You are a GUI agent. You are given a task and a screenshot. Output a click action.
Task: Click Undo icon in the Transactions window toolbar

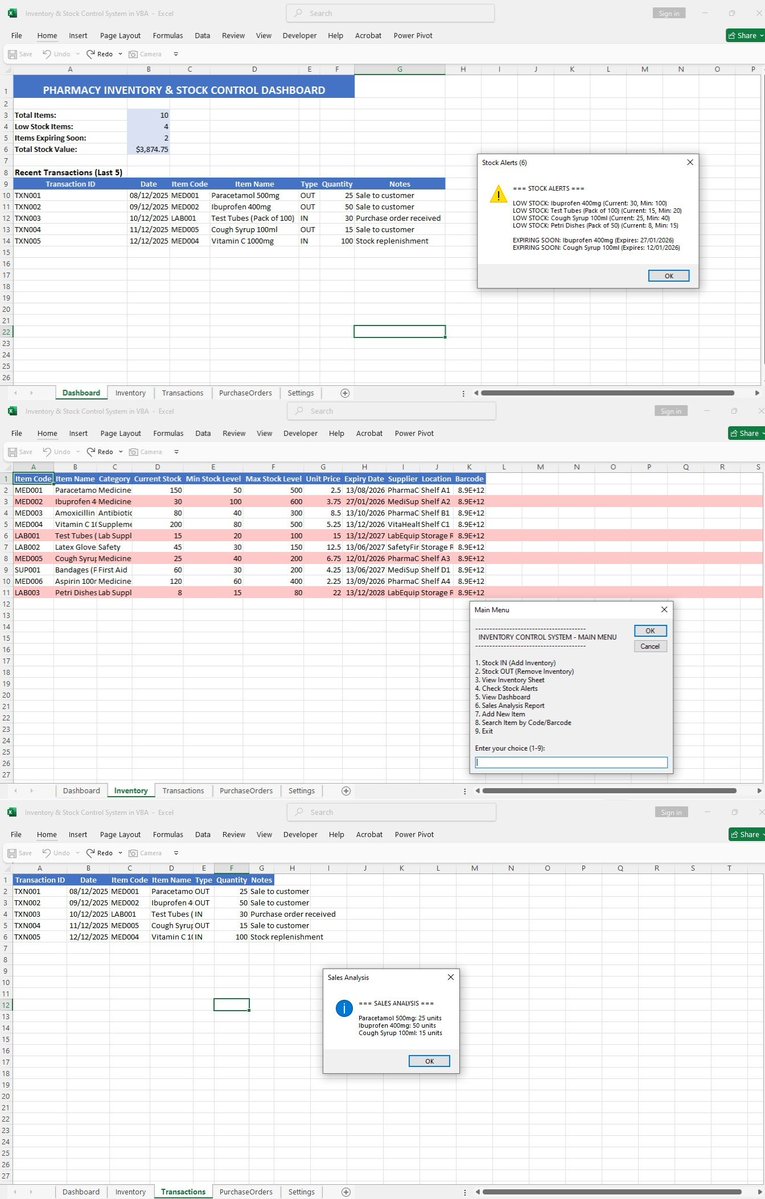pyautogui.click(x=47, y=853)
